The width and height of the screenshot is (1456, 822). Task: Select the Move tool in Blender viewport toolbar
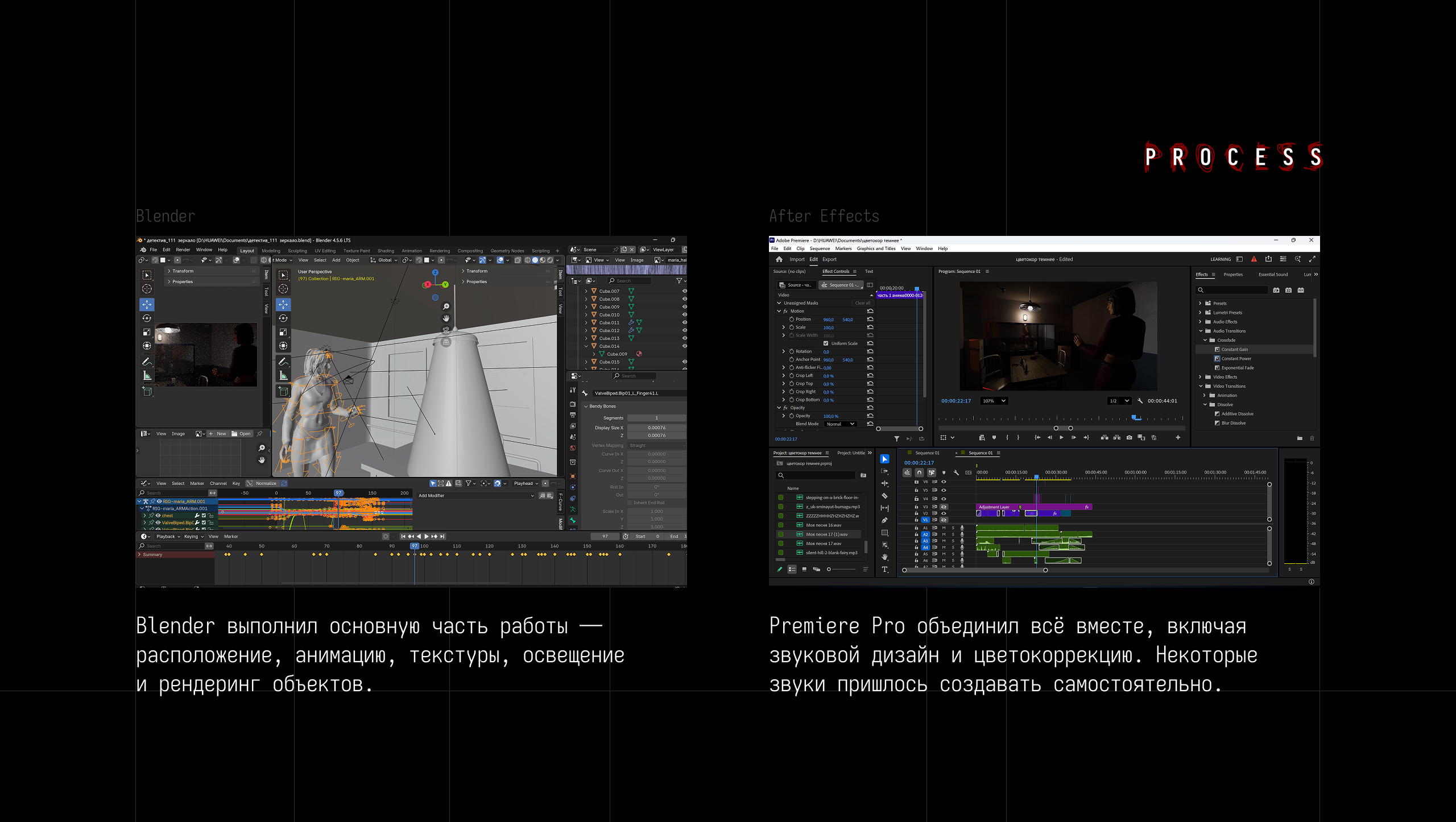click(283, 305)
